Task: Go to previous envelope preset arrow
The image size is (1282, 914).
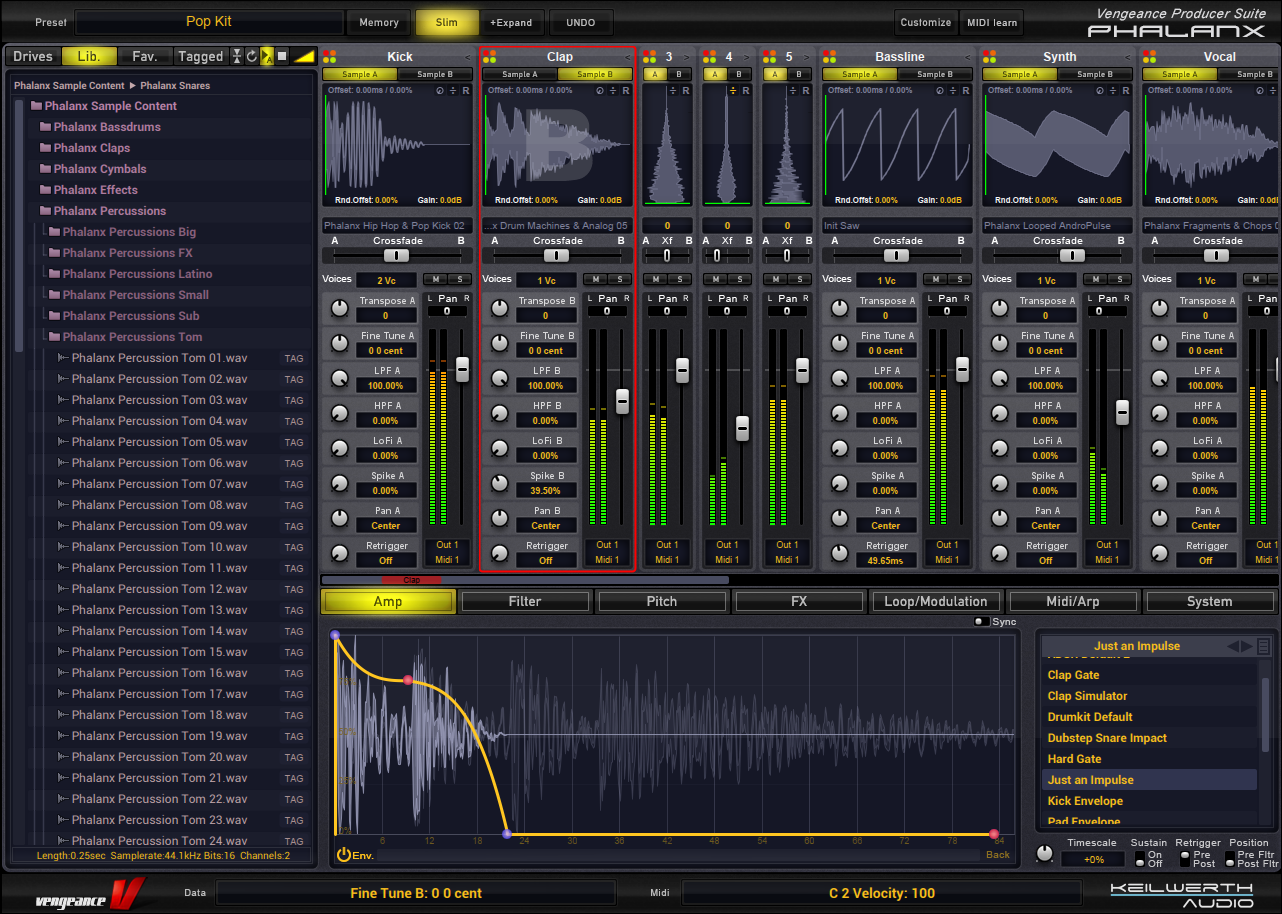Action: tap(1234, 646)
